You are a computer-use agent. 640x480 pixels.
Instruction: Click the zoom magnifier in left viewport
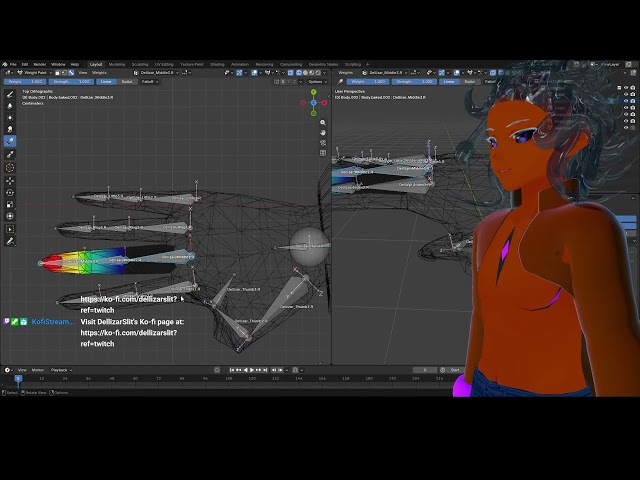point(323,122)
